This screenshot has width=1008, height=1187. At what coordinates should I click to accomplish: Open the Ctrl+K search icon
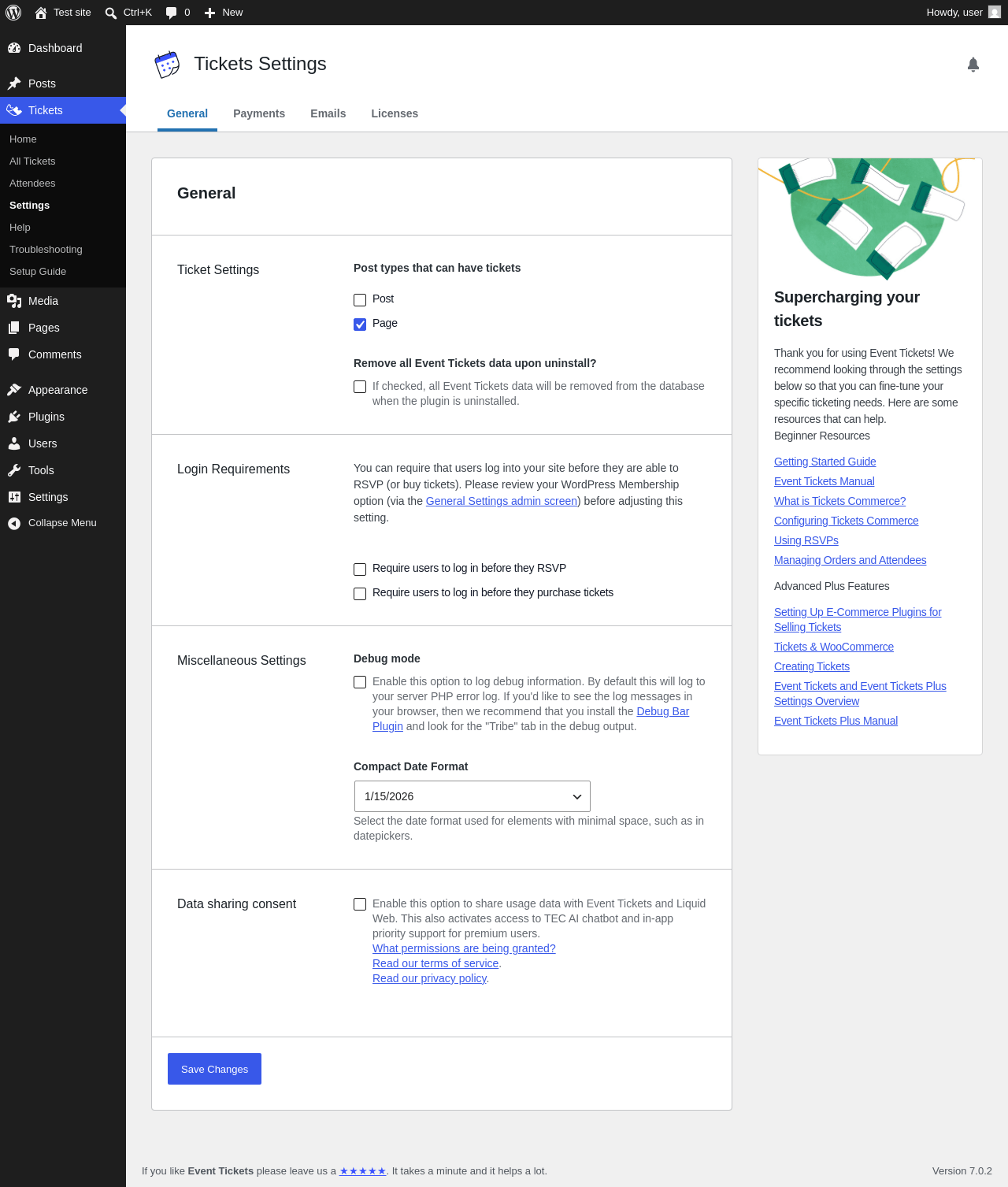pos(111,13)
